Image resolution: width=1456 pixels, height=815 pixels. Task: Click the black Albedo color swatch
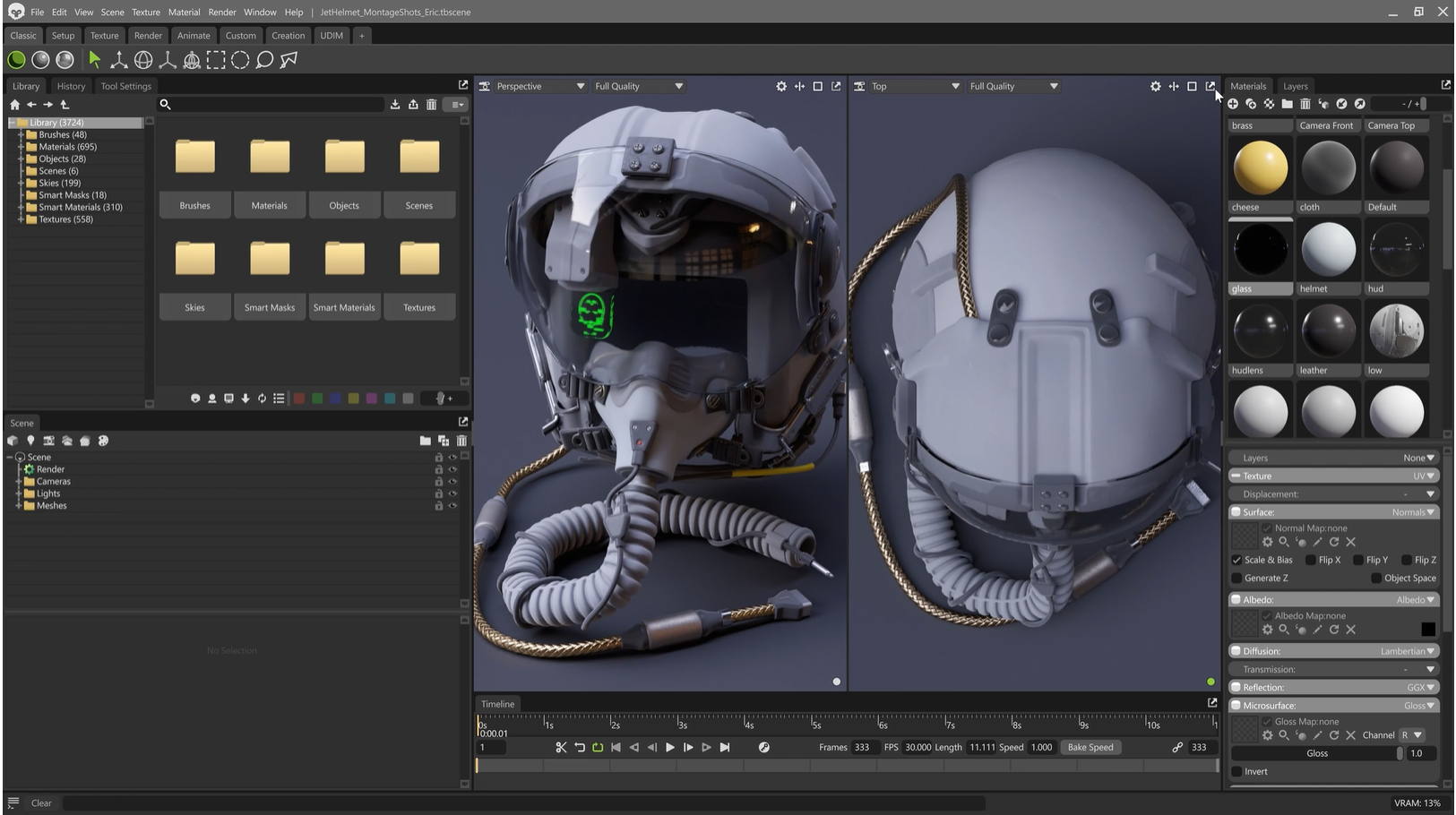click(1427, 630)
